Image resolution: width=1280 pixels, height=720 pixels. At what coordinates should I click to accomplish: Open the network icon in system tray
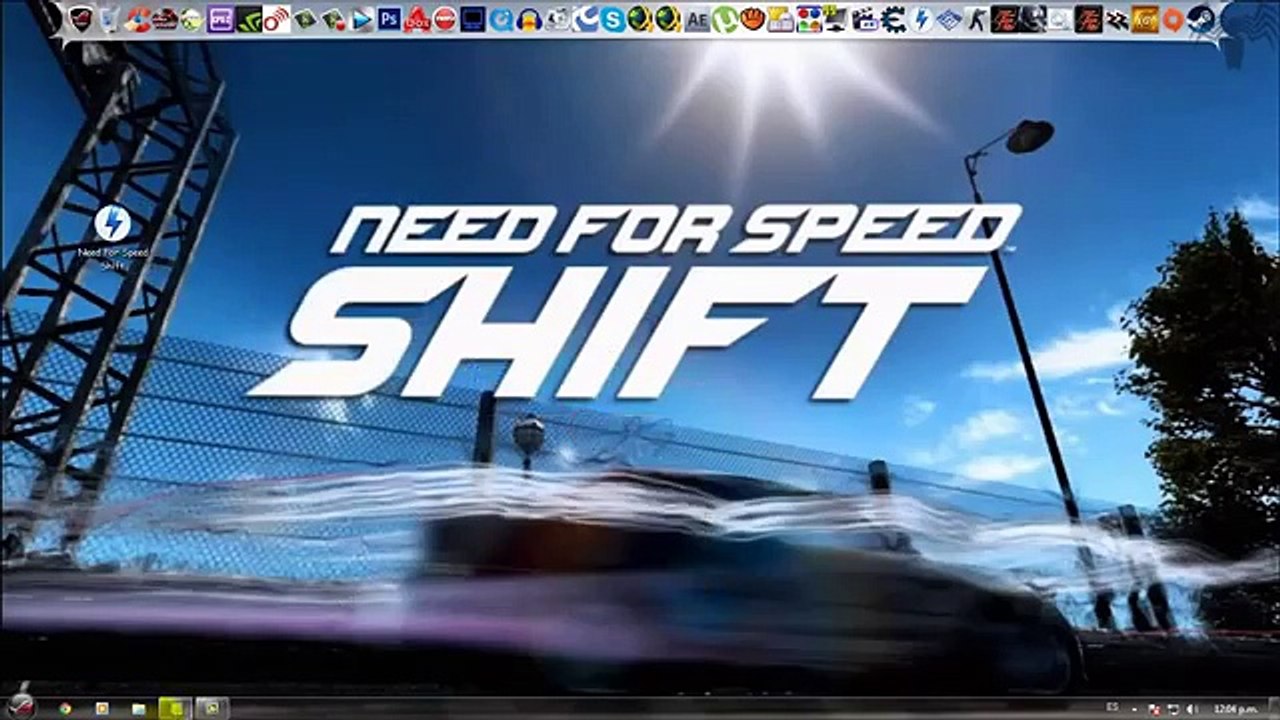click(x=1175, y=709)
